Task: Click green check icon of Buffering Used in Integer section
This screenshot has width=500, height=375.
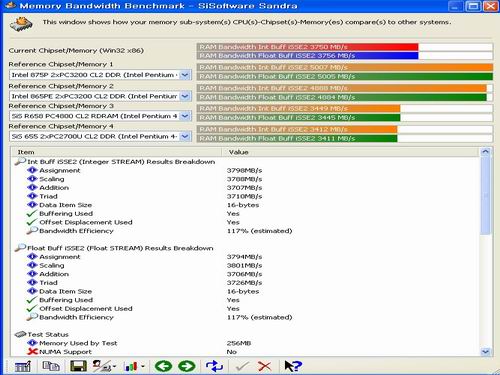Action: 32,214
